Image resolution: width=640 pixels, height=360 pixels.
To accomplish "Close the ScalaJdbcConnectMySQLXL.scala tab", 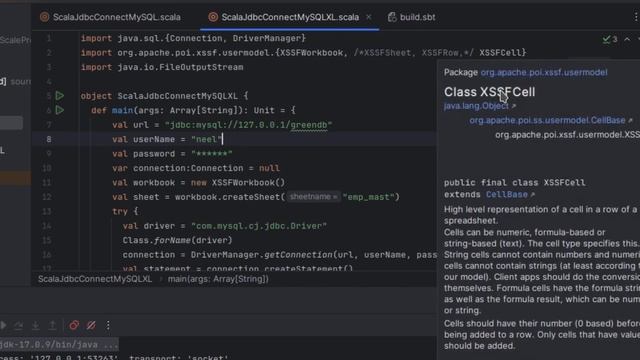I will [369, 17].
